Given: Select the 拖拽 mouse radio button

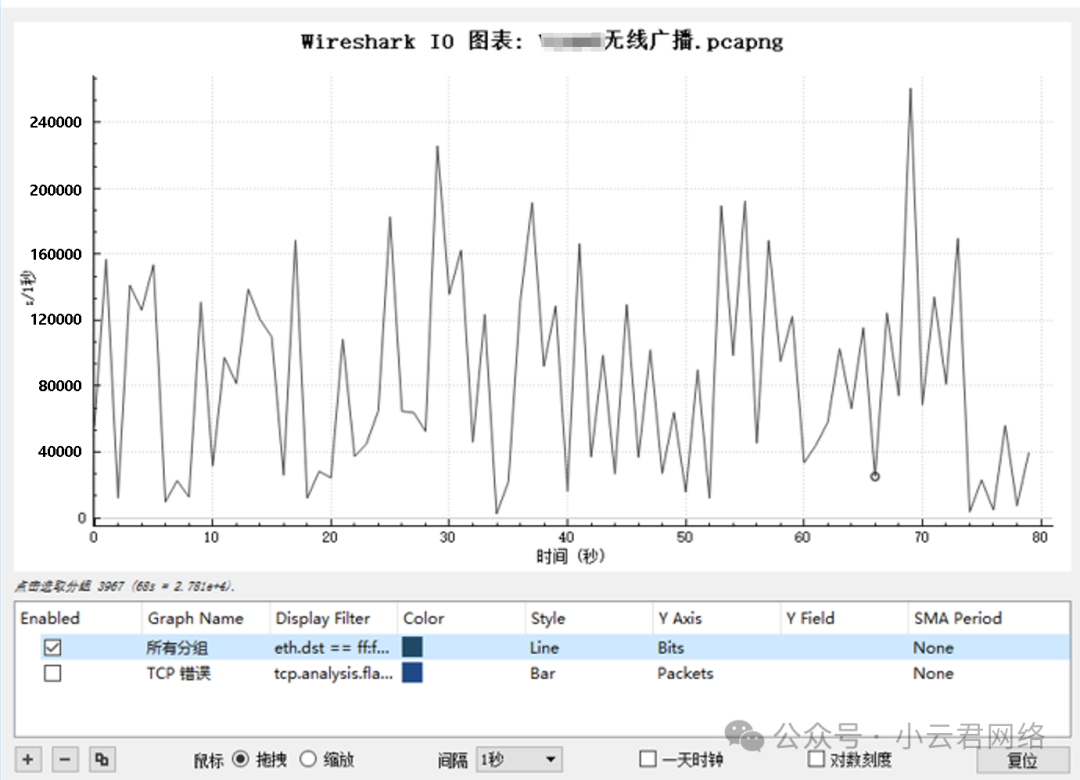Looking at the screenshot, I should [x=240, y=760].
